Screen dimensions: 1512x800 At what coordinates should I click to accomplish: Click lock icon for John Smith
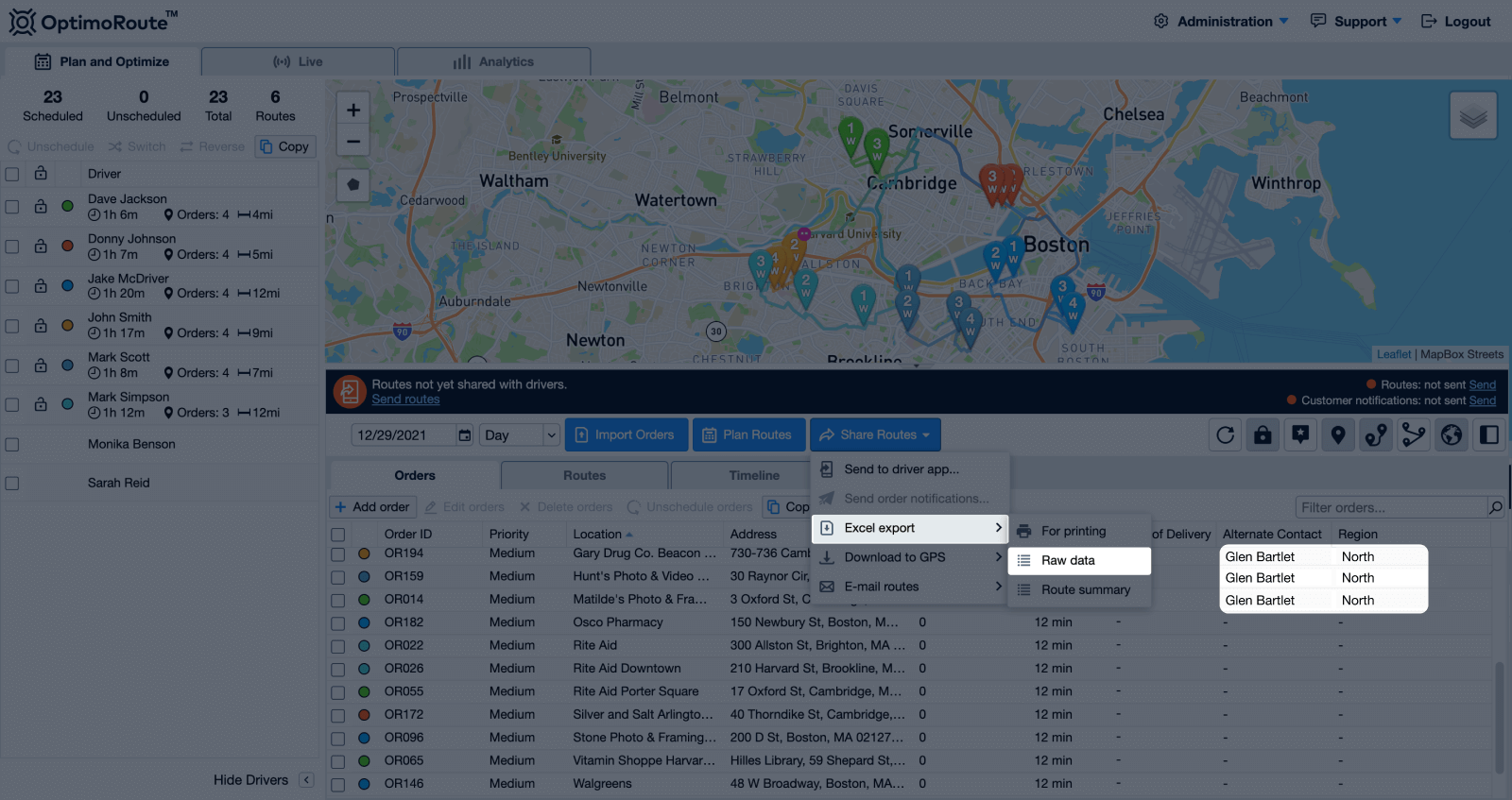[x=41, y=325]
